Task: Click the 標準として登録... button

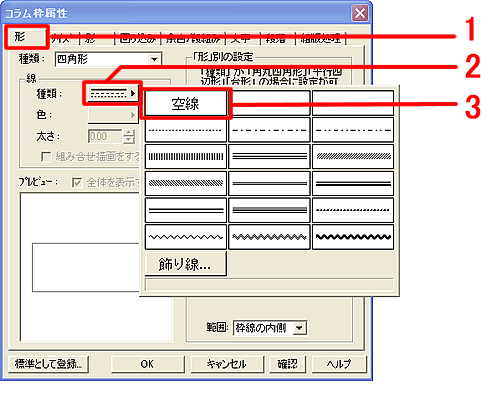Action: (x=48, y=364)
